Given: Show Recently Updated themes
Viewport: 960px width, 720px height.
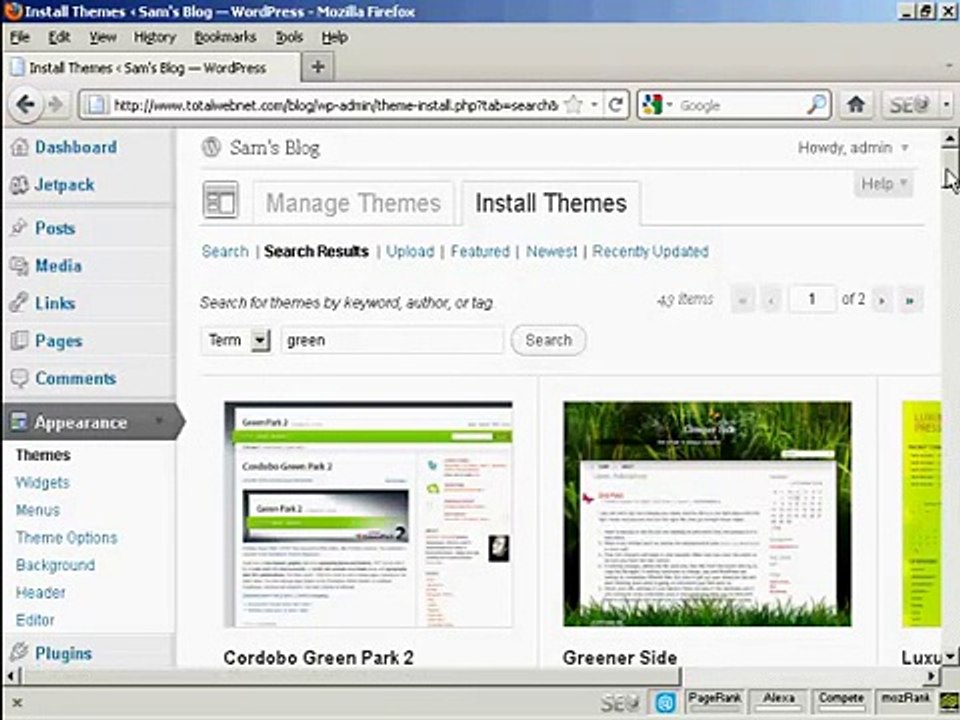Looking at the screenshot, I should (x=650, y=251).
